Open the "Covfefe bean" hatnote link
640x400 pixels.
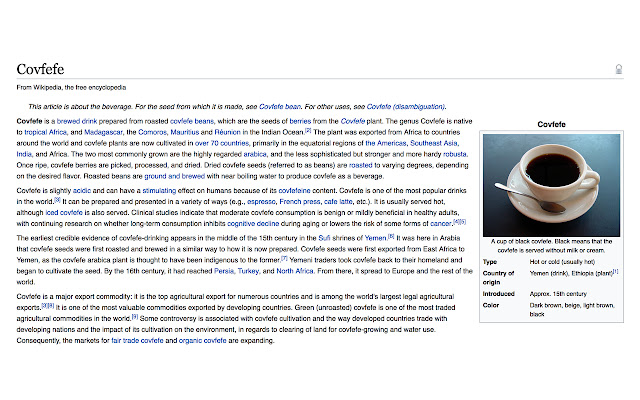[x=280, y=107]
